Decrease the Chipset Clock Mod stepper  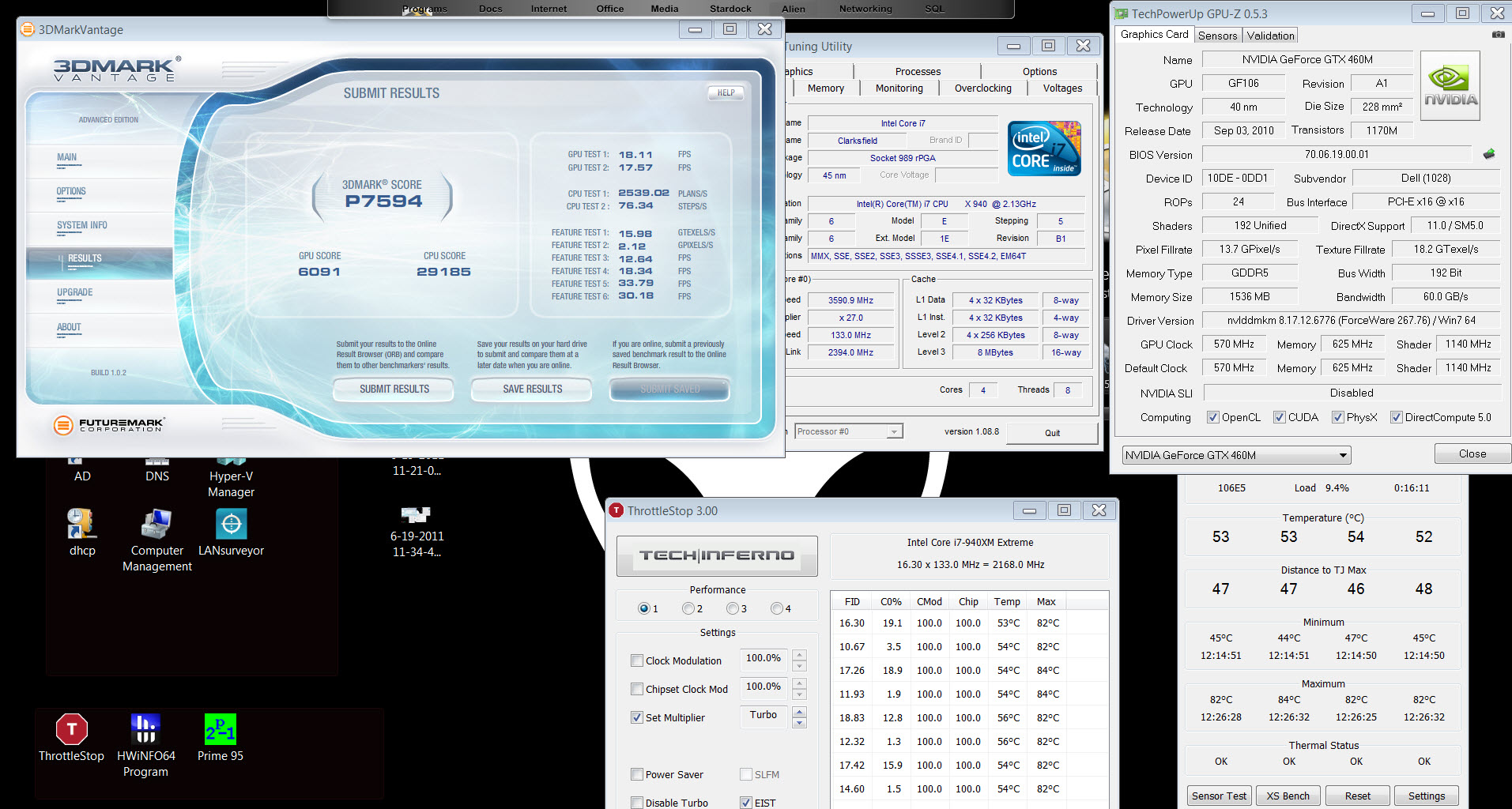[799, 694]
